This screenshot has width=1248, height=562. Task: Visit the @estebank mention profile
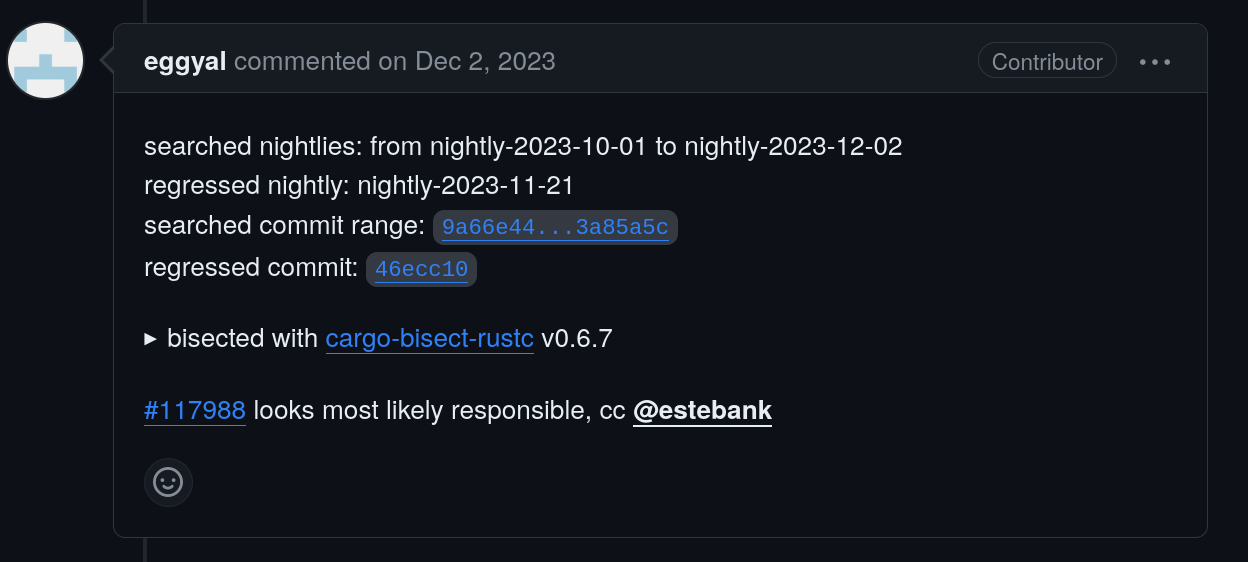(702, 411)
